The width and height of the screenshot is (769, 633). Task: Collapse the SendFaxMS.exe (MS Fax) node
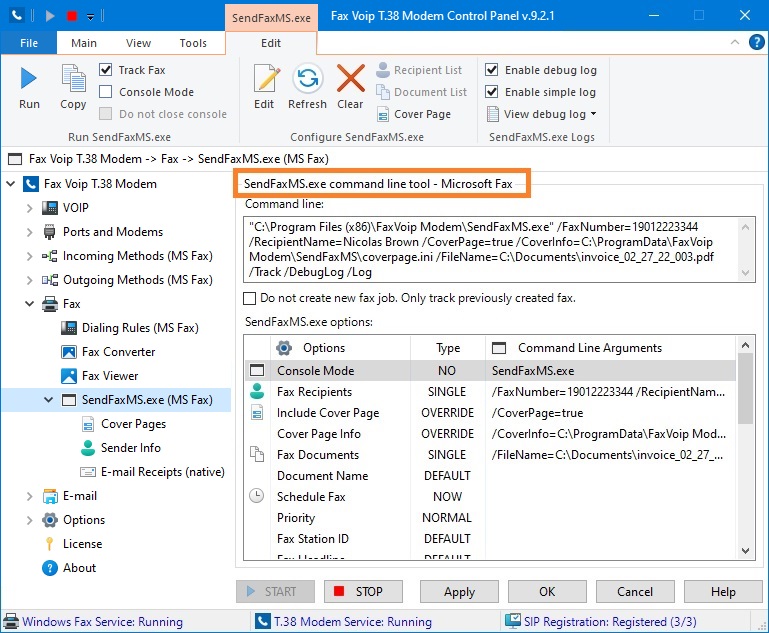[x=49, y=400]
